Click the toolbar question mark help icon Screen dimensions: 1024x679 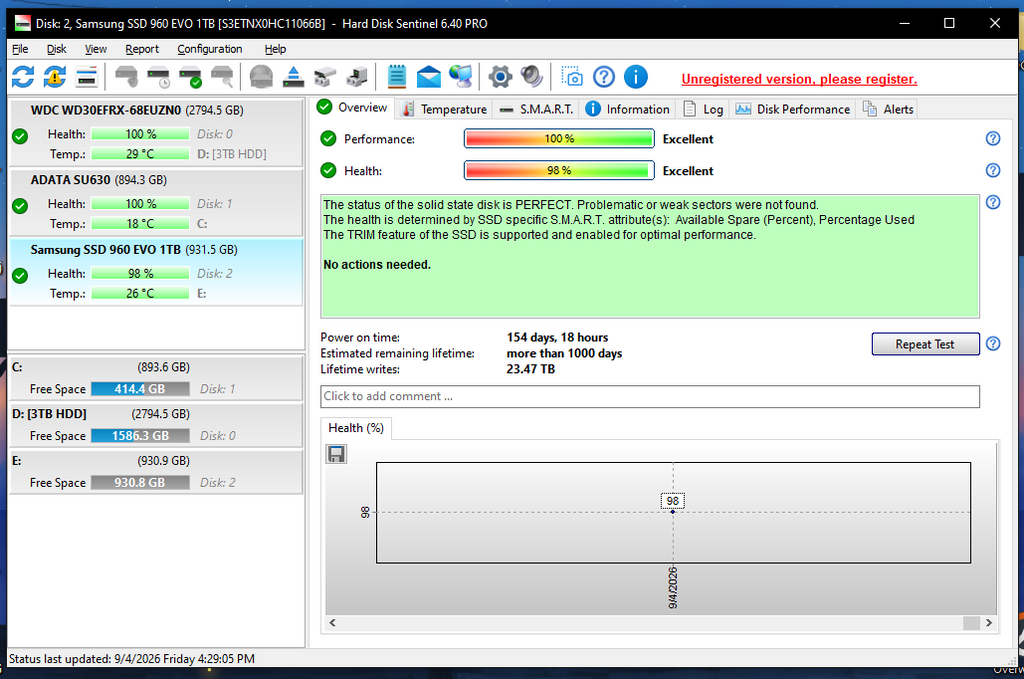point(603,77)
